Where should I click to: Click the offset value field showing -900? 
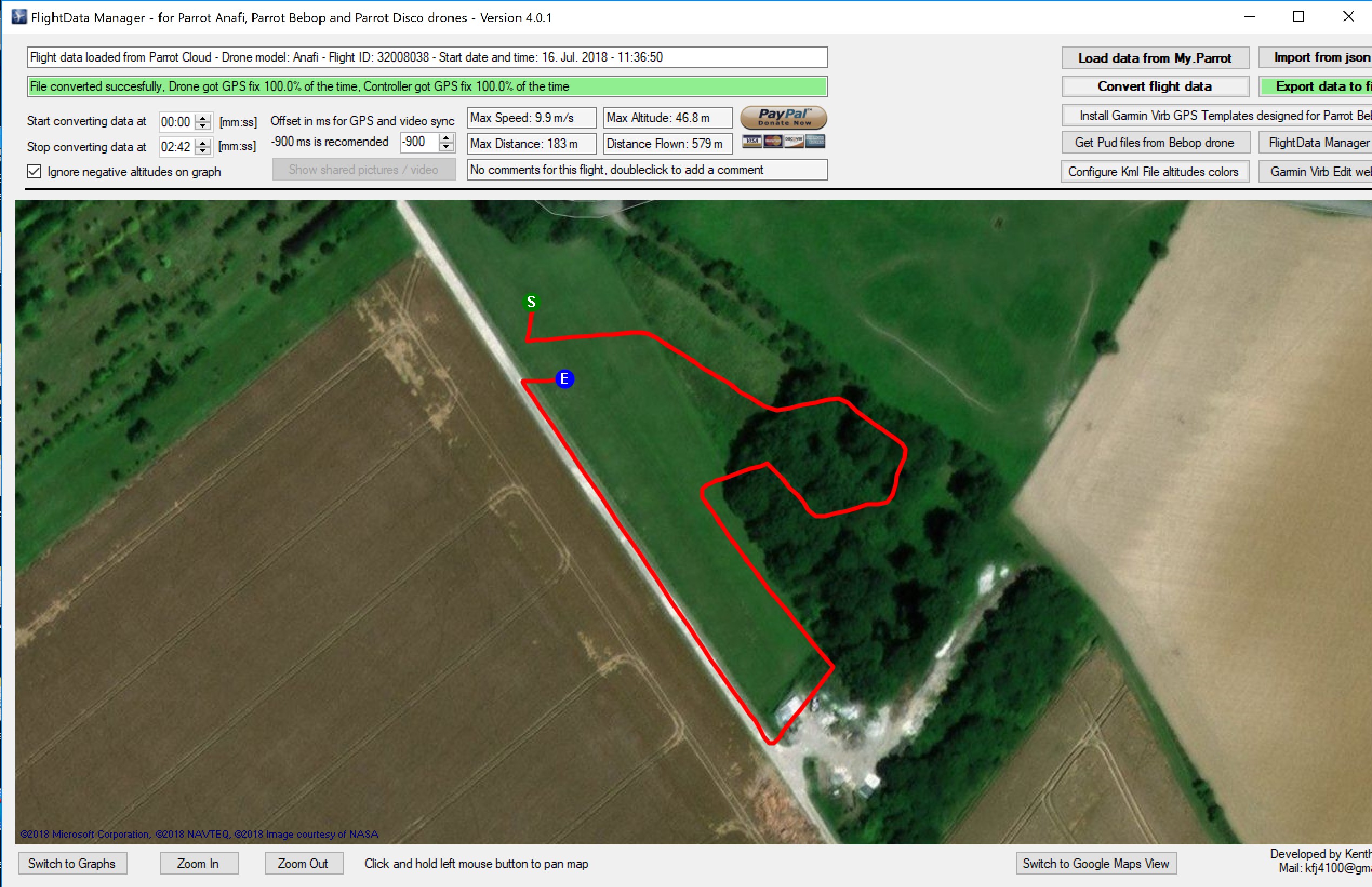coord(419,142)
